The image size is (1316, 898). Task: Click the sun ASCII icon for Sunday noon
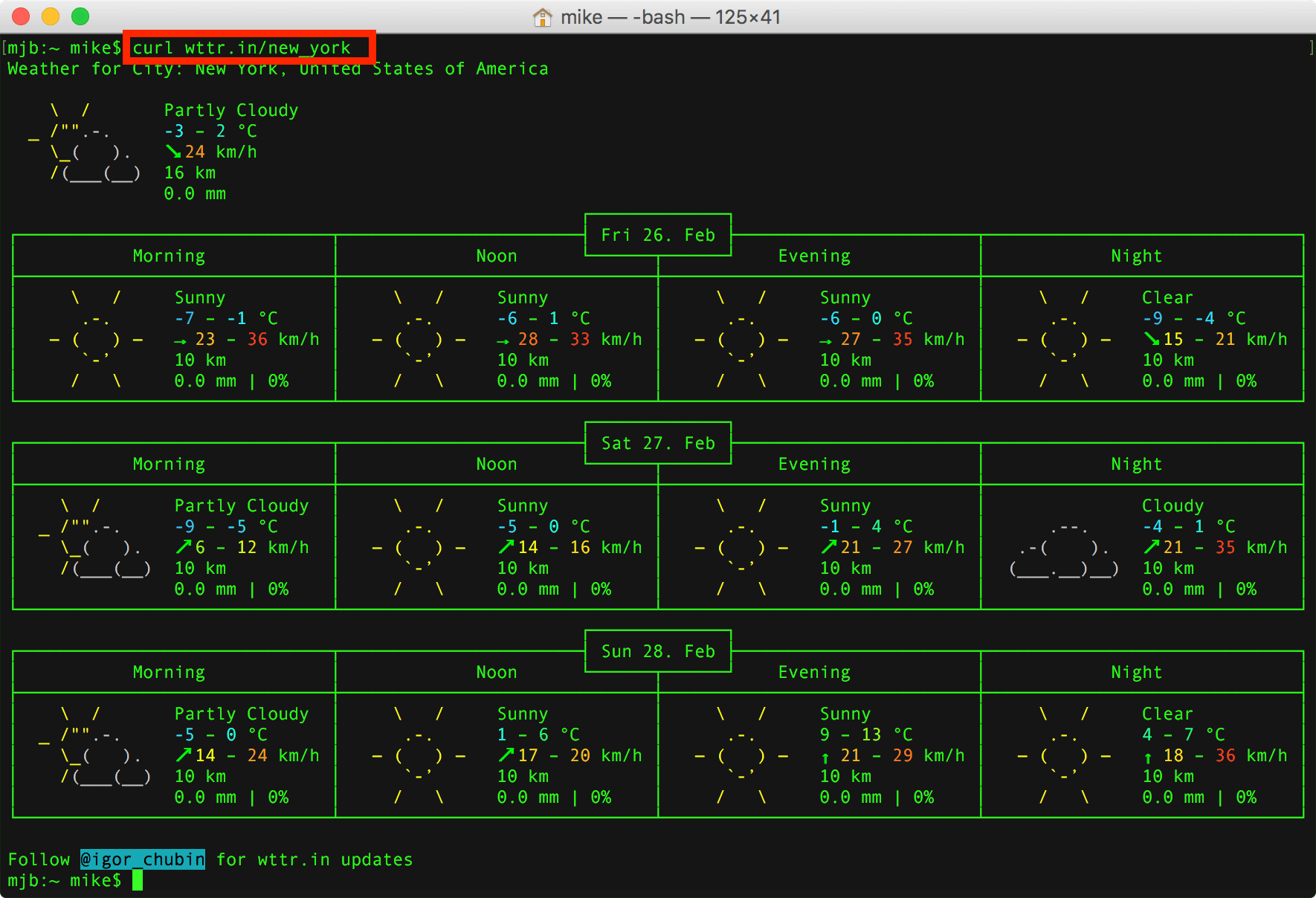[419, 756]
